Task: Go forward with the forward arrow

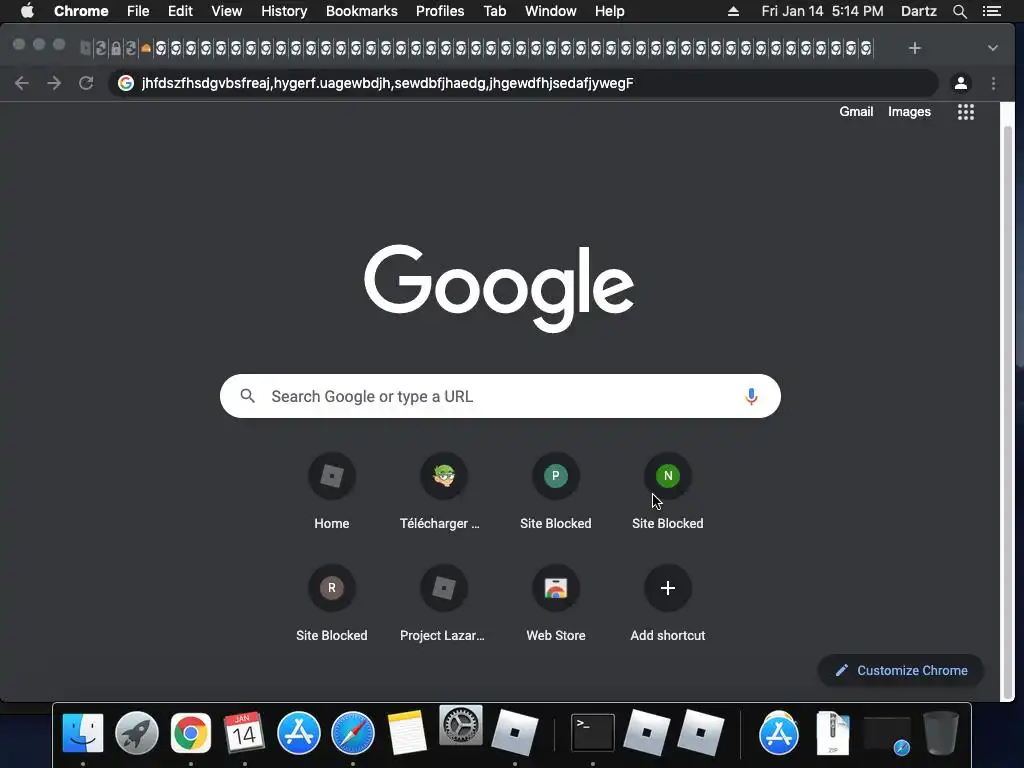Action: [x=54, y=83]
